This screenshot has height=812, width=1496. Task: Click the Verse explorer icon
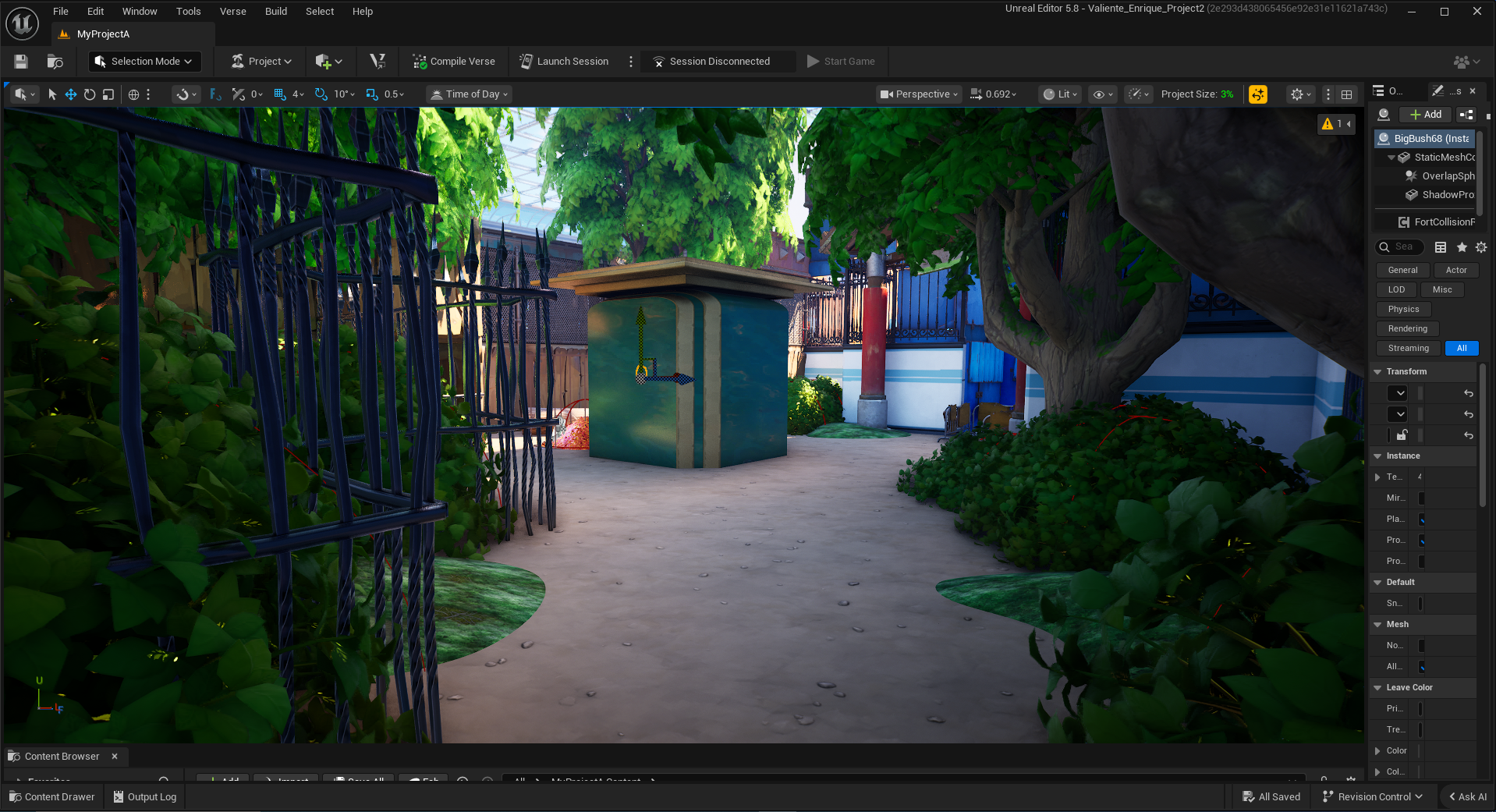[x=378, y=62]
